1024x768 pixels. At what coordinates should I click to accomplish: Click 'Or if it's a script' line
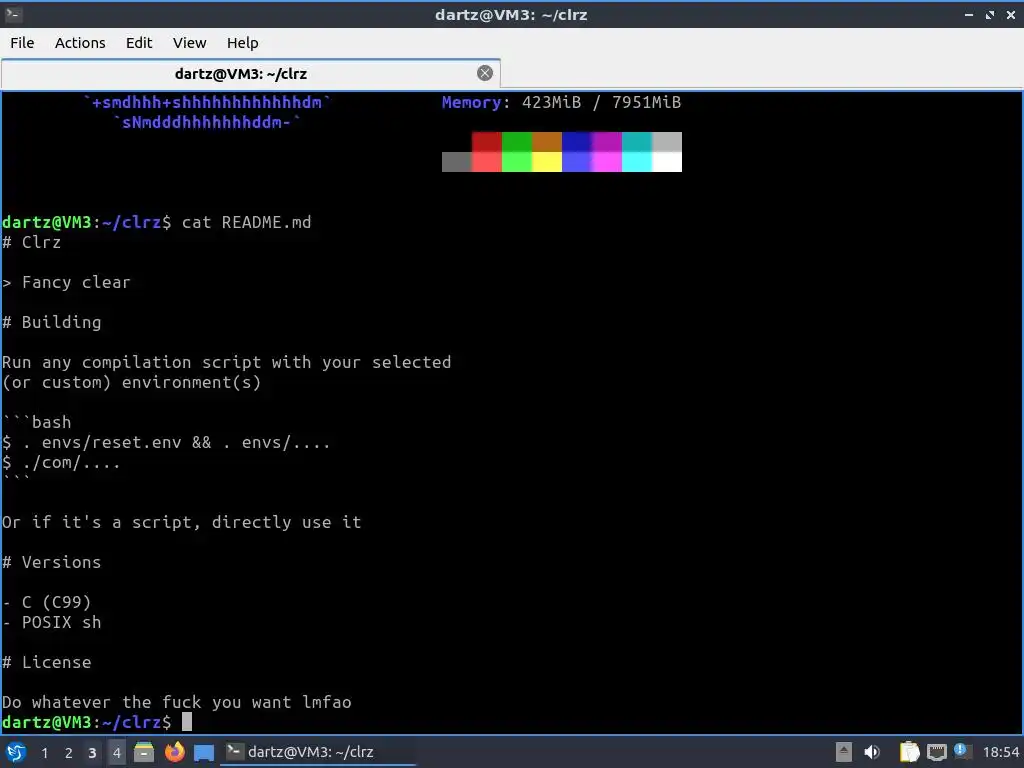point(182,522)
